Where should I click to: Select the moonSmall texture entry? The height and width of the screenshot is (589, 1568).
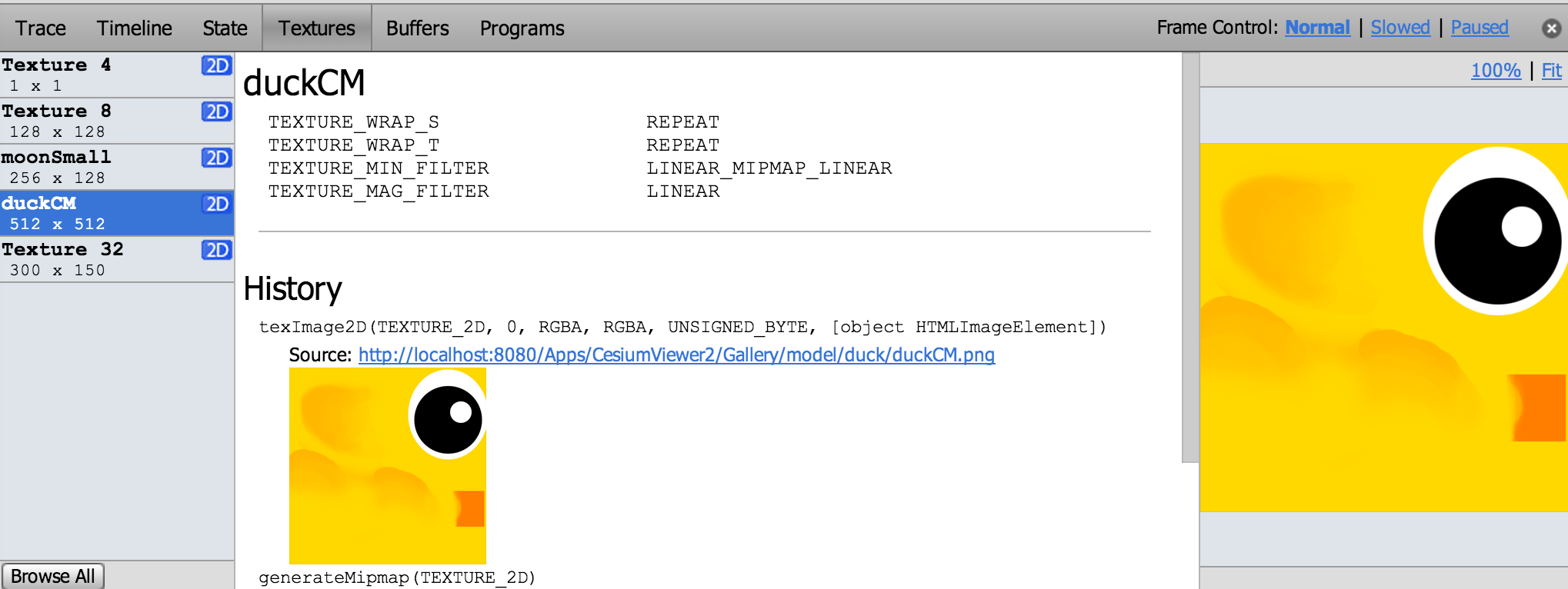coord(117,167)
